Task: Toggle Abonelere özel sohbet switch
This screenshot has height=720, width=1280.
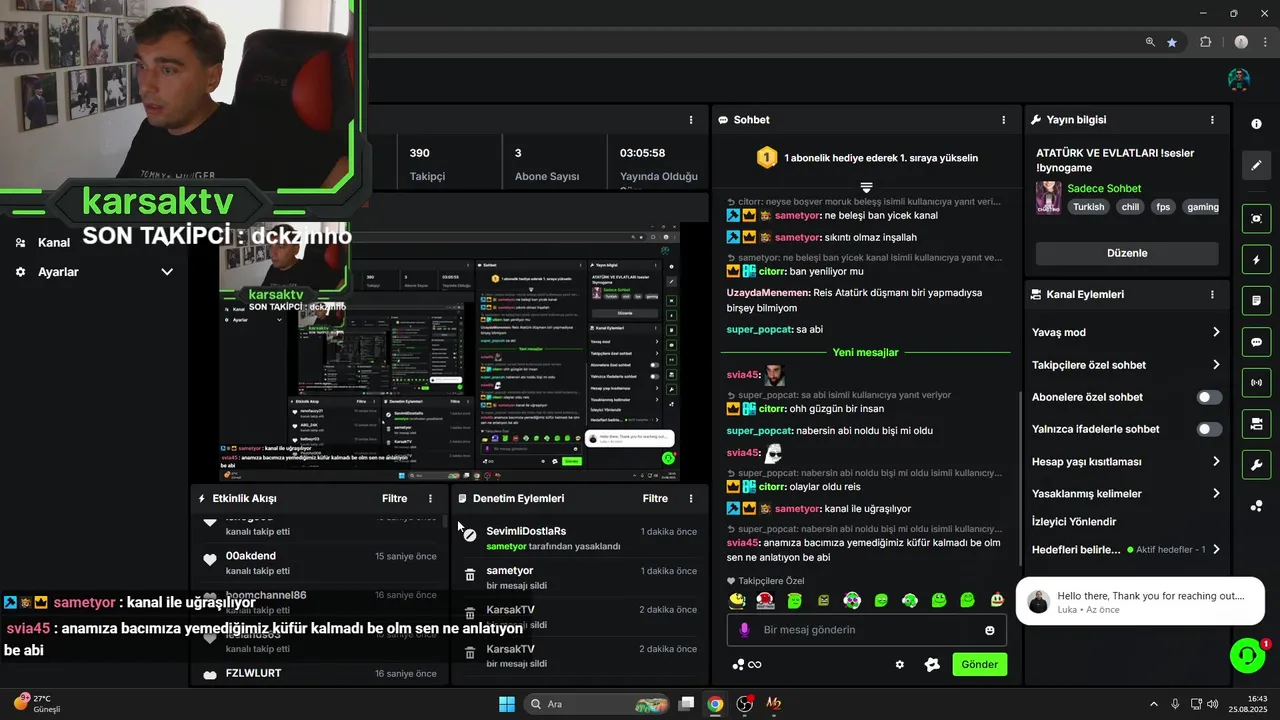Action: coord(1209,397)
